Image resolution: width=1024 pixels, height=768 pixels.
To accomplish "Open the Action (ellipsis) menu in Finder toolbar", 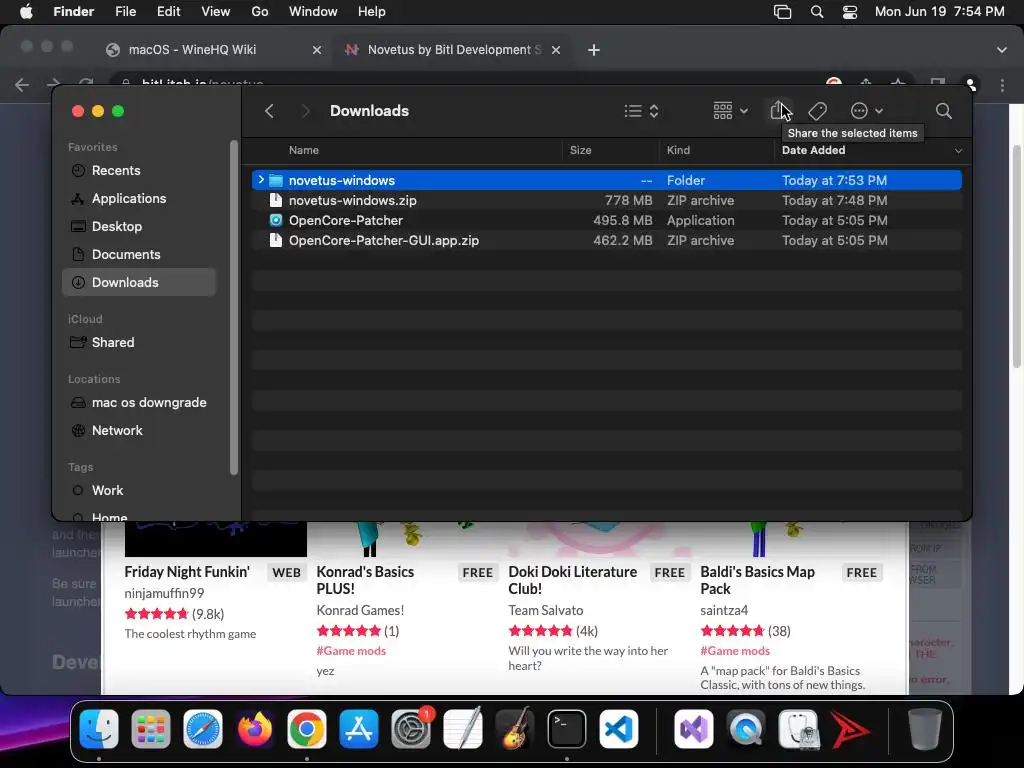I will pos(866,111).
